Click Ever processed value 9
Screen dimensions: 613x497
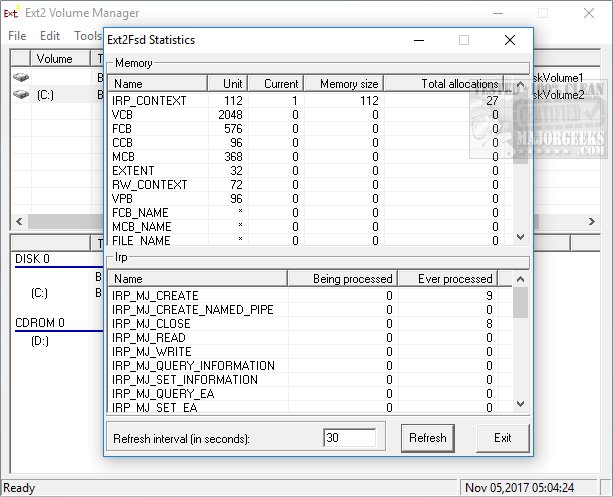tap(489, 296)
